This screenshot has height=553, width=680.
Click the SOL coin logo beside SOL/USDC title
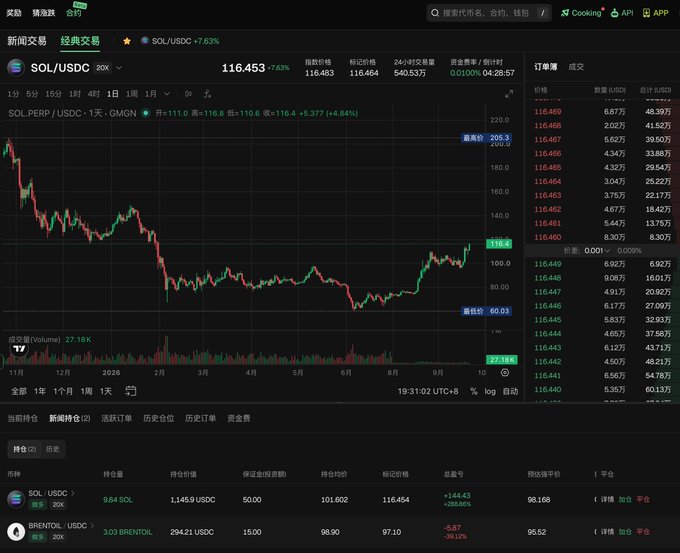(x=16, y=68)
